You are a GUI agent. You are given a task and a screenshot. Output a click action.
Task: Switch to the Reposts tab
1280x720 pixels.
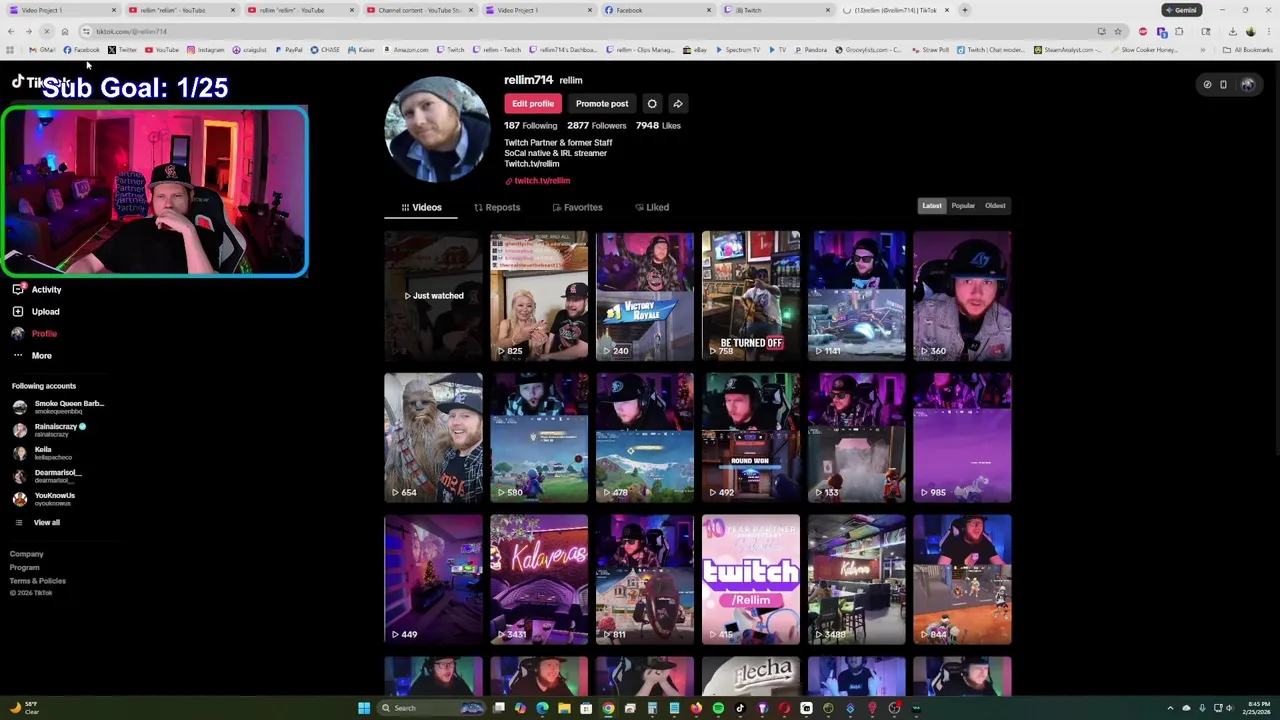497,207
